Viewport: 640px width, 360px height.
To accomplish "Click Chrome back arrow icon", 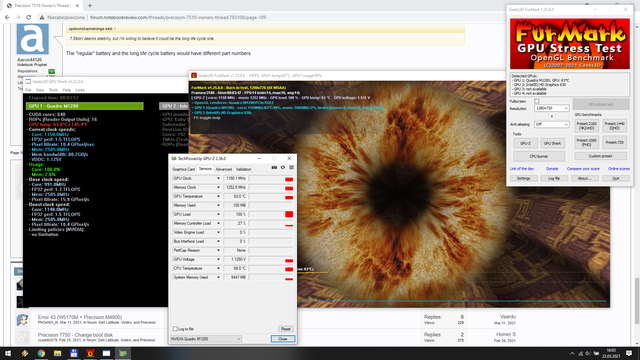I will (x=7, y=18).
